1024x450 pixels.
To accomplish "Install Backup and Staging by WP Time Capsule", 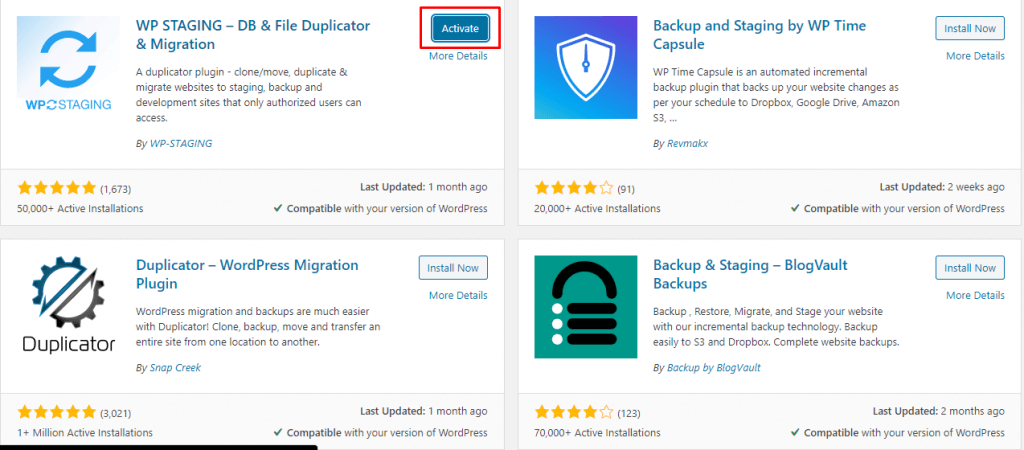I will tap(970, 28).
